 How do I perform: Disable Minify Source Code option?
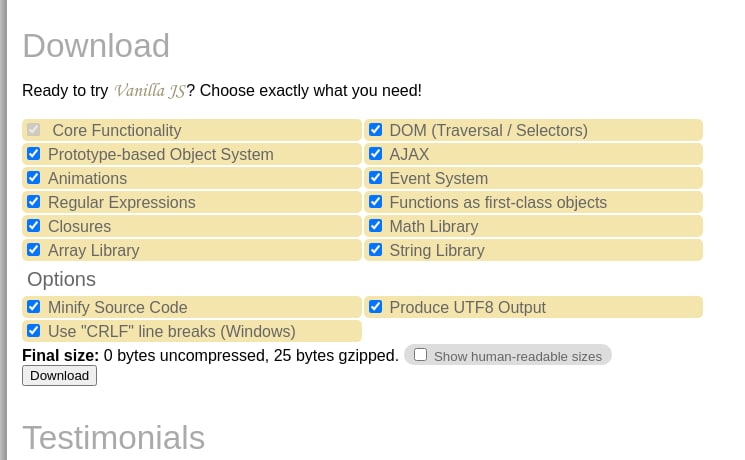pyautogui.click(x=34, y=307)
